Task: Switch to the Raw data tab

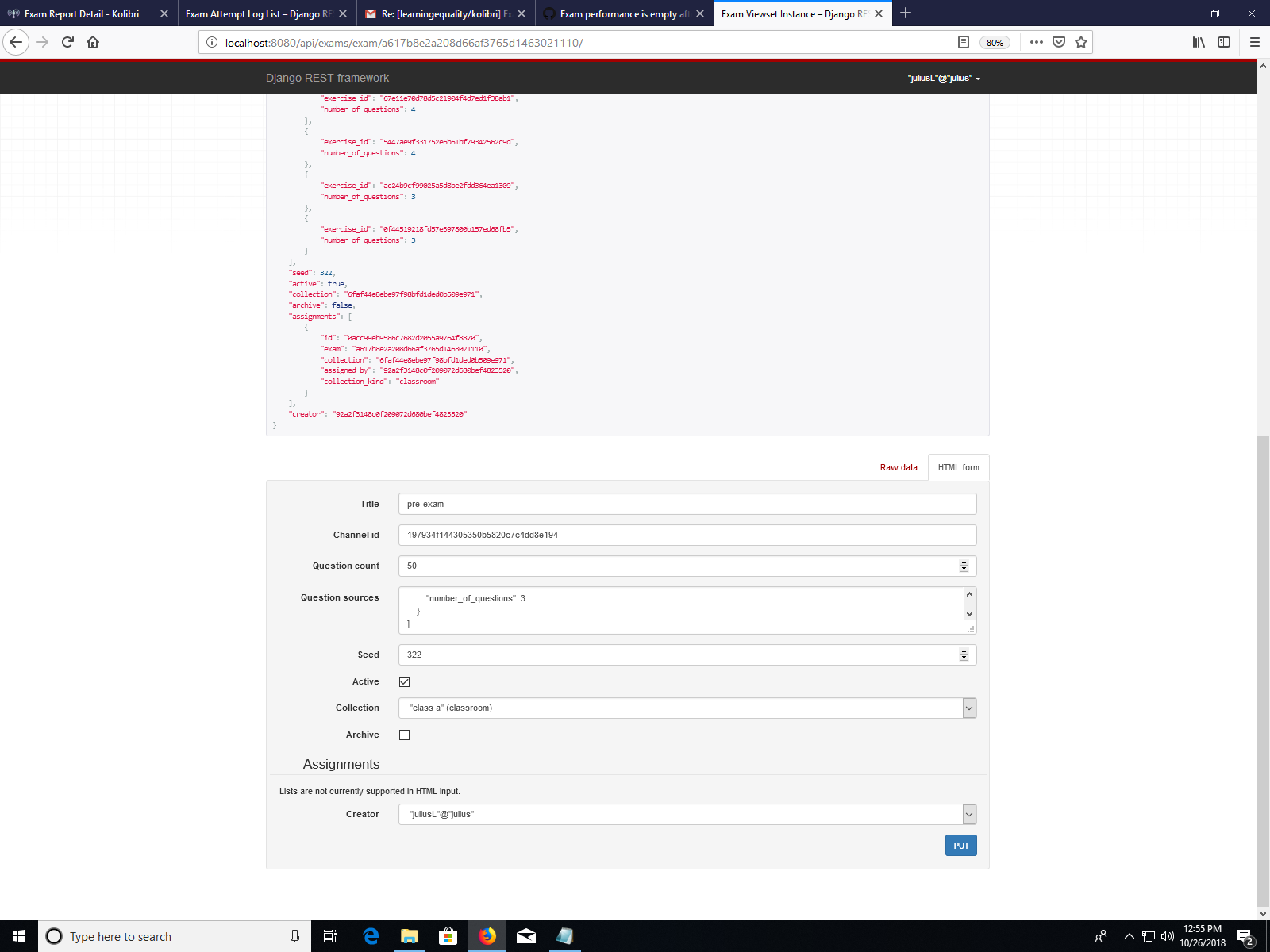Action: [898, 467]
